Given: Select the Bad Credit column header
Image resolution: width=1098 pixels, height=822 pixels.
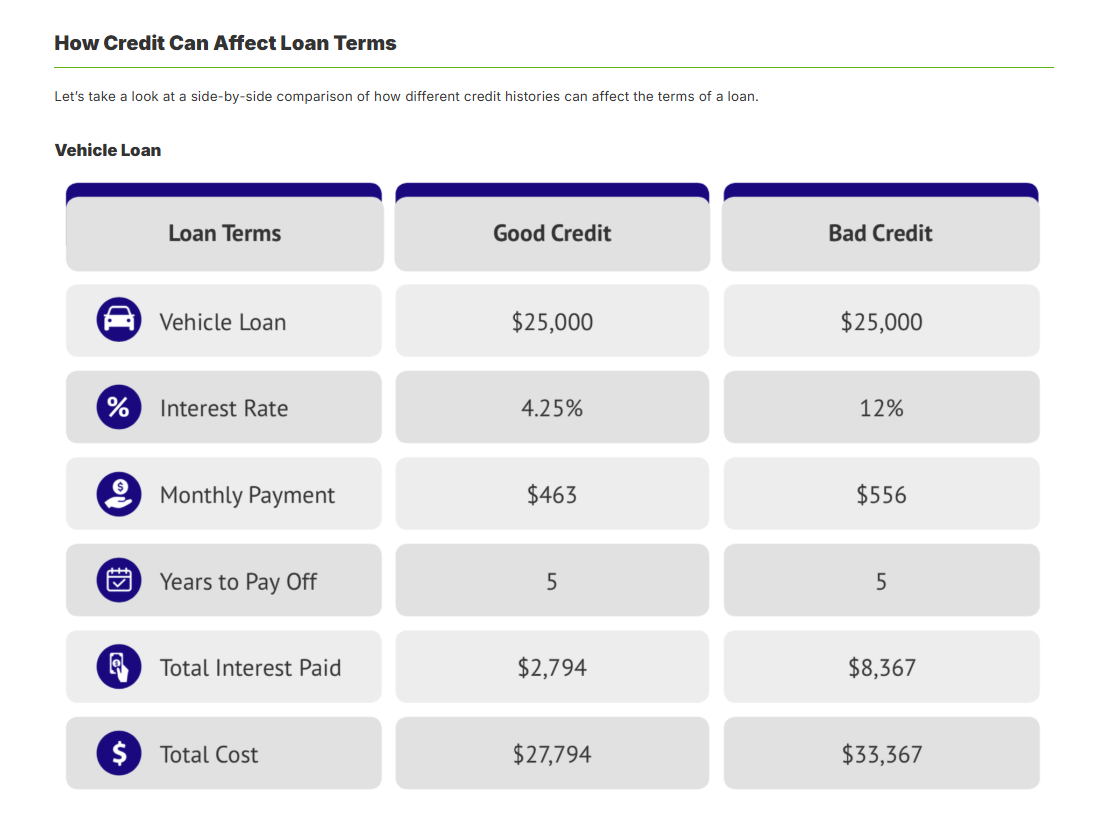Looking at the screenshot, I should pos(880,234).
